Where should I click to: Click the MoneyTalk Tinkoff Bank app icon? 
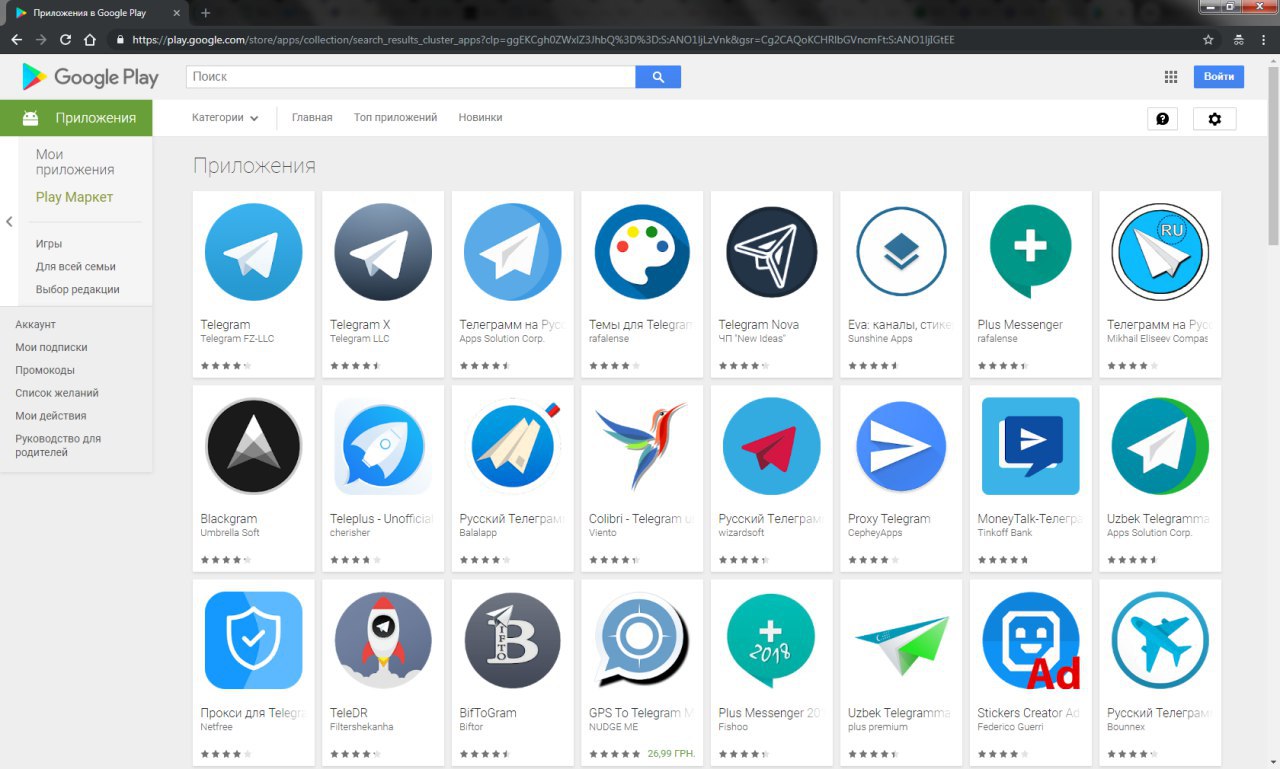pos(1031,446)
